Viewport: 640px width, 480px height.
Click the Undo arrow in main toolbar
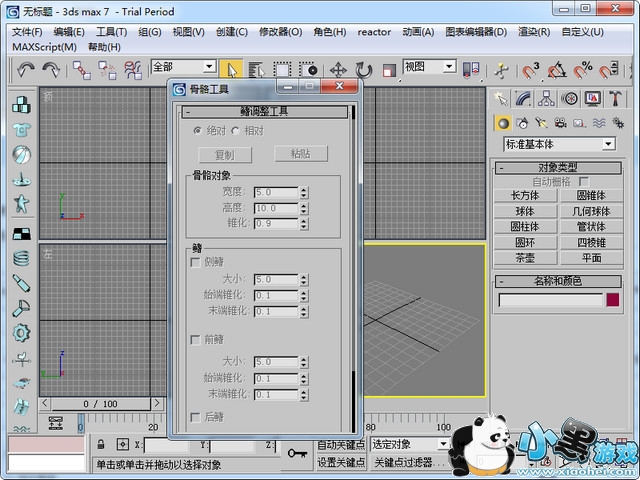click(x=26, y=70)
